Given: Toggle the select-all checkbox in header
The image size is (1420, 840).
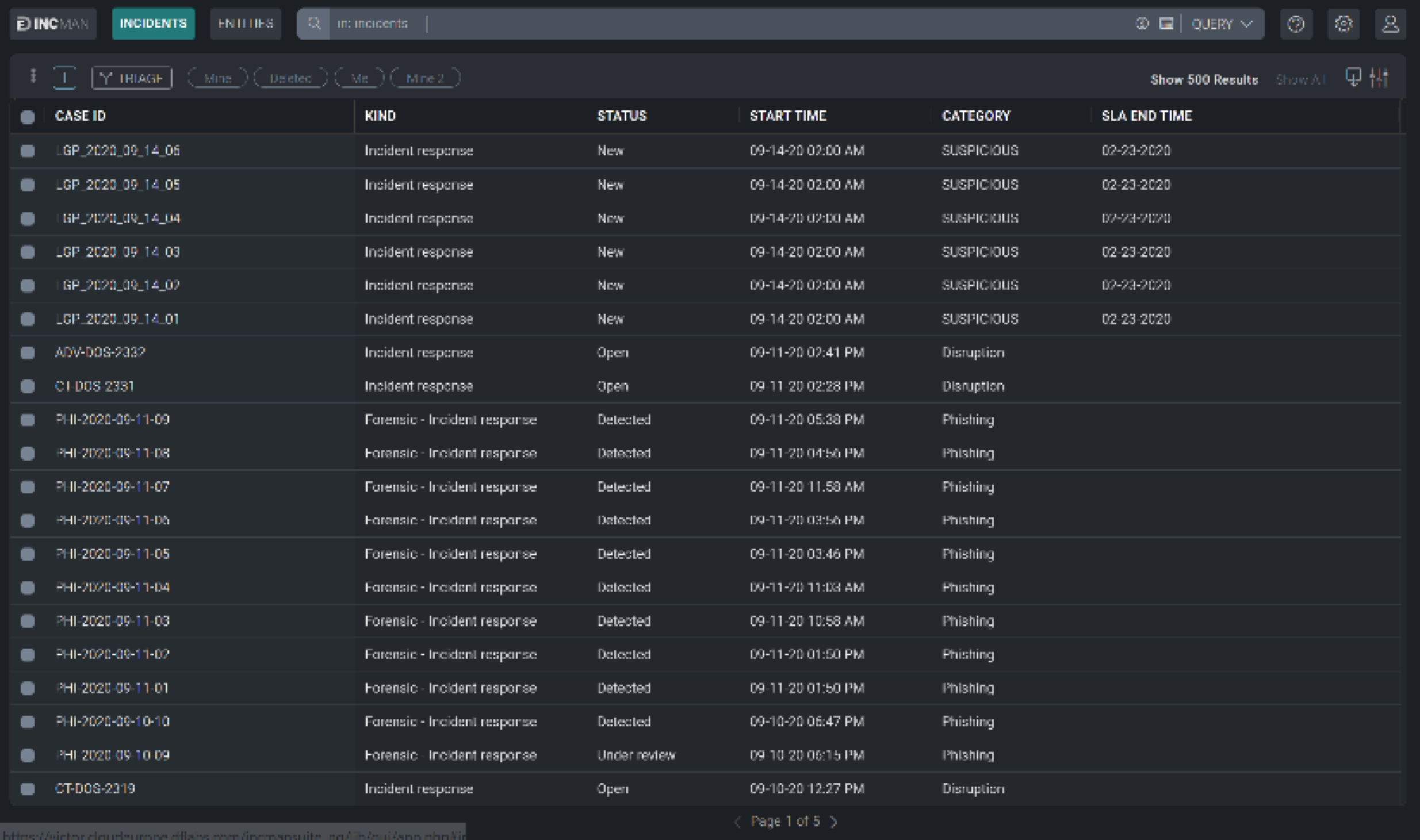Looking at the screenshot, I should point(27,117).
